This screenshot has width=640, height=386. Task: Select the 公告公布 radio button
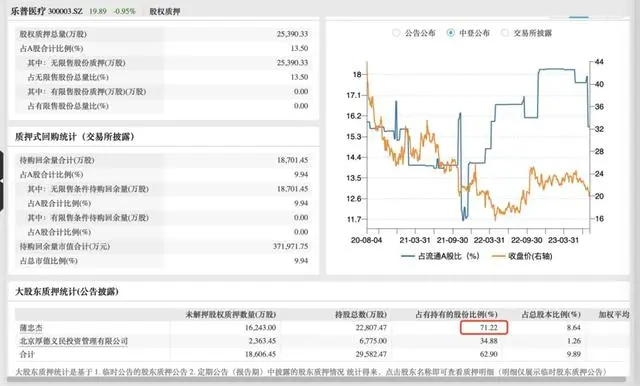click(x=396, y=33)
